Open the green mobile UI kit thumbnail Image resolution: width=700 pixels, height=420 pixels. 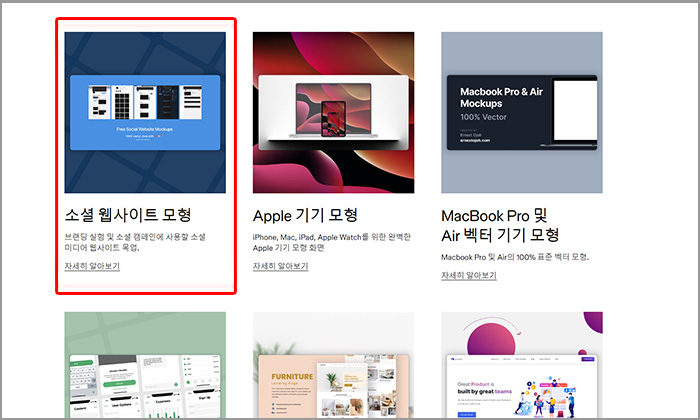145,365
